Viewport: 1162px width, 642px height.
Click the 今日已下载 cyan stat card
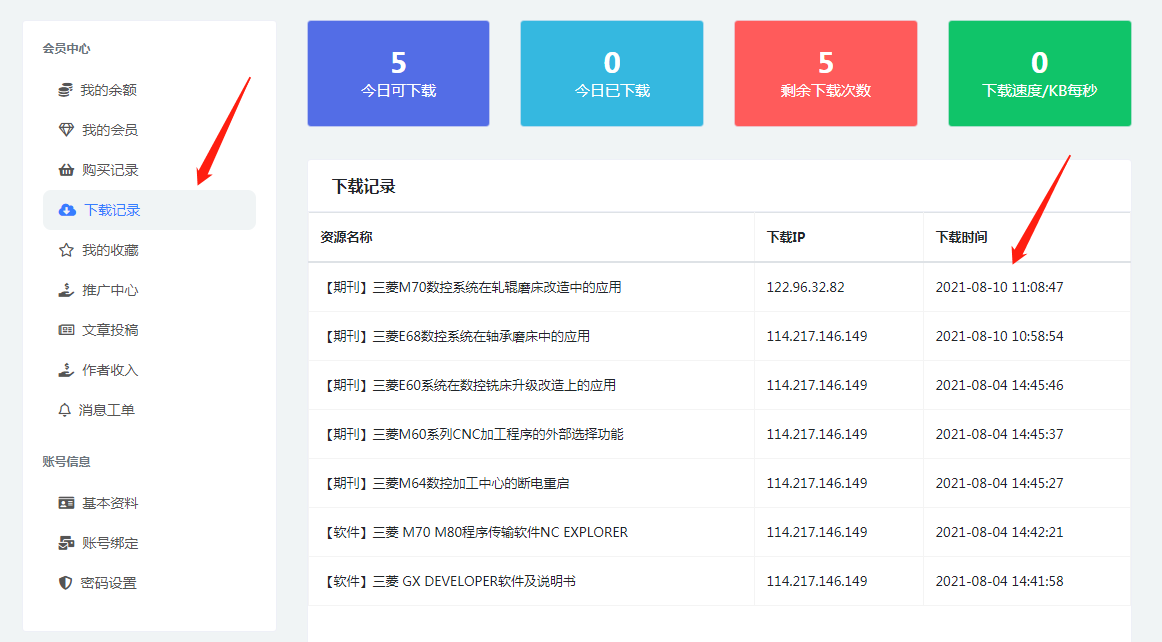[x=611, y=73]
